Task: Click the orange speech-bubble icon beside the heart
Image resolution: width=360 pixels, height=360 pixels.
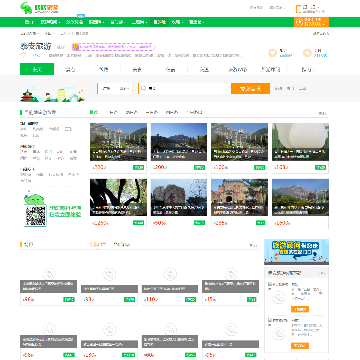Action: (x=307, y=53)
